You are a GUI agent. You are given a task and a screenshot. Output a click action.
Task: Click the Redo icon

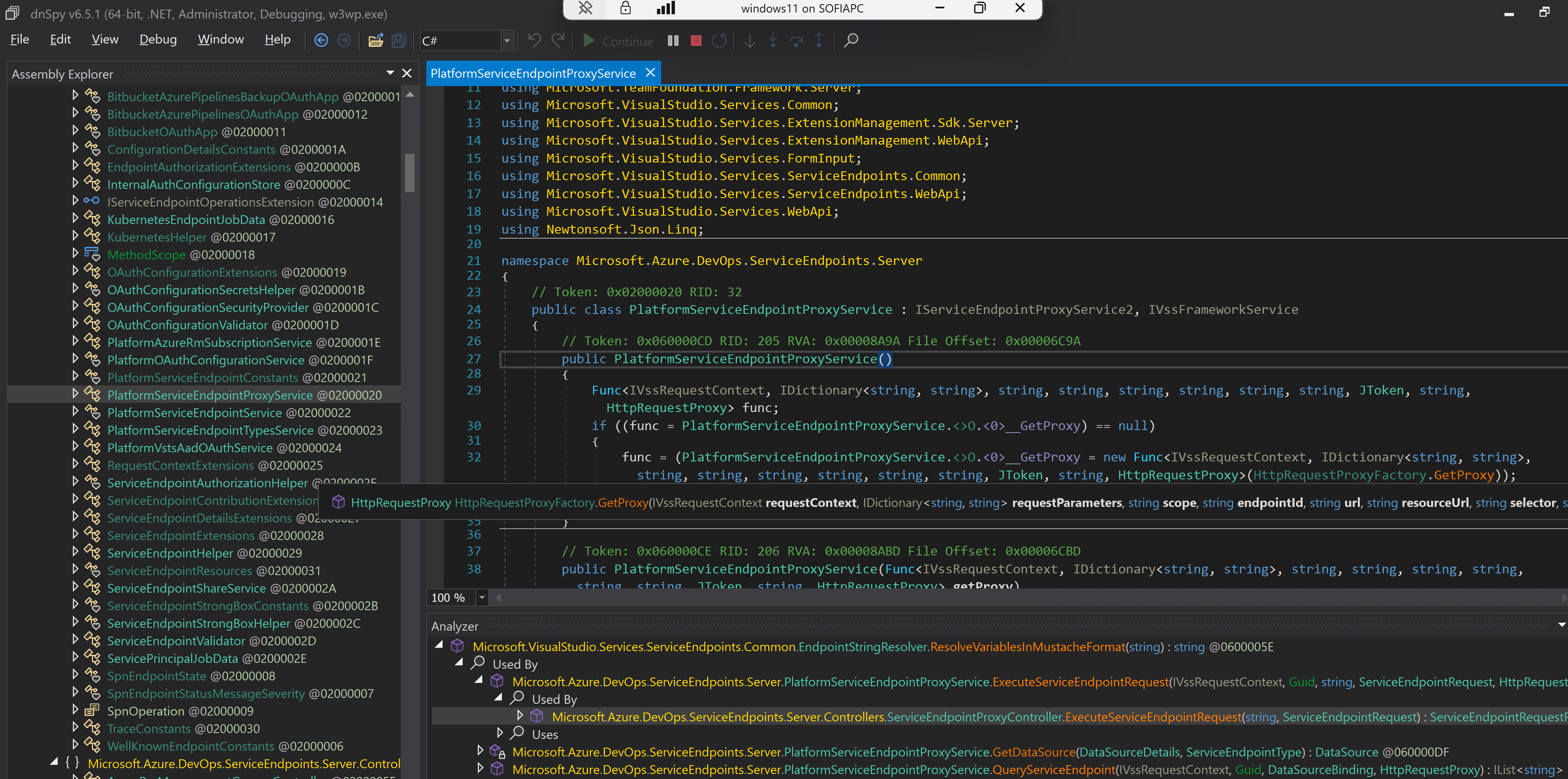click(x=557, y=40)
